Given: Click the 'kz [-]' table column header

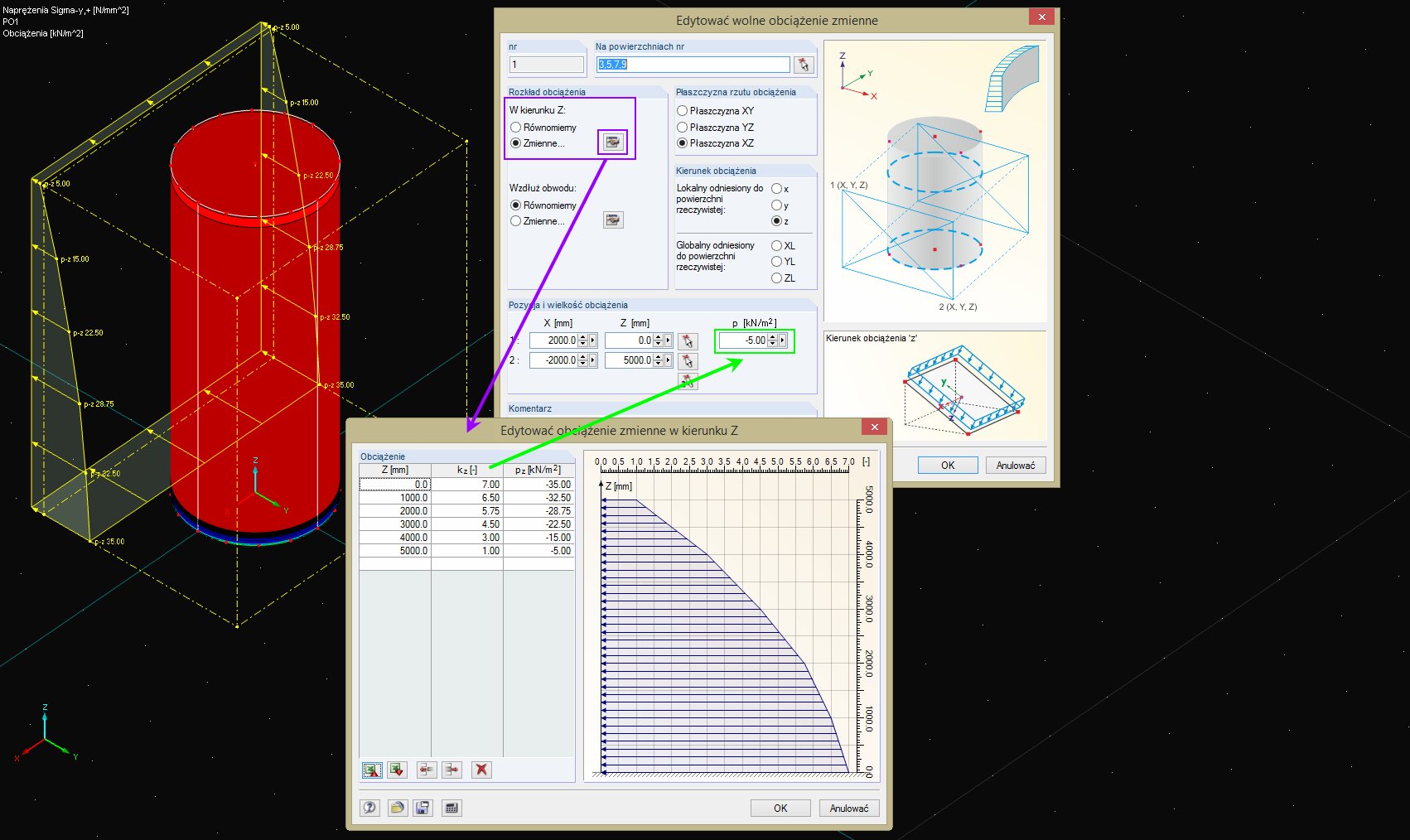Looking at the screenshot, I should pos(467,470).
